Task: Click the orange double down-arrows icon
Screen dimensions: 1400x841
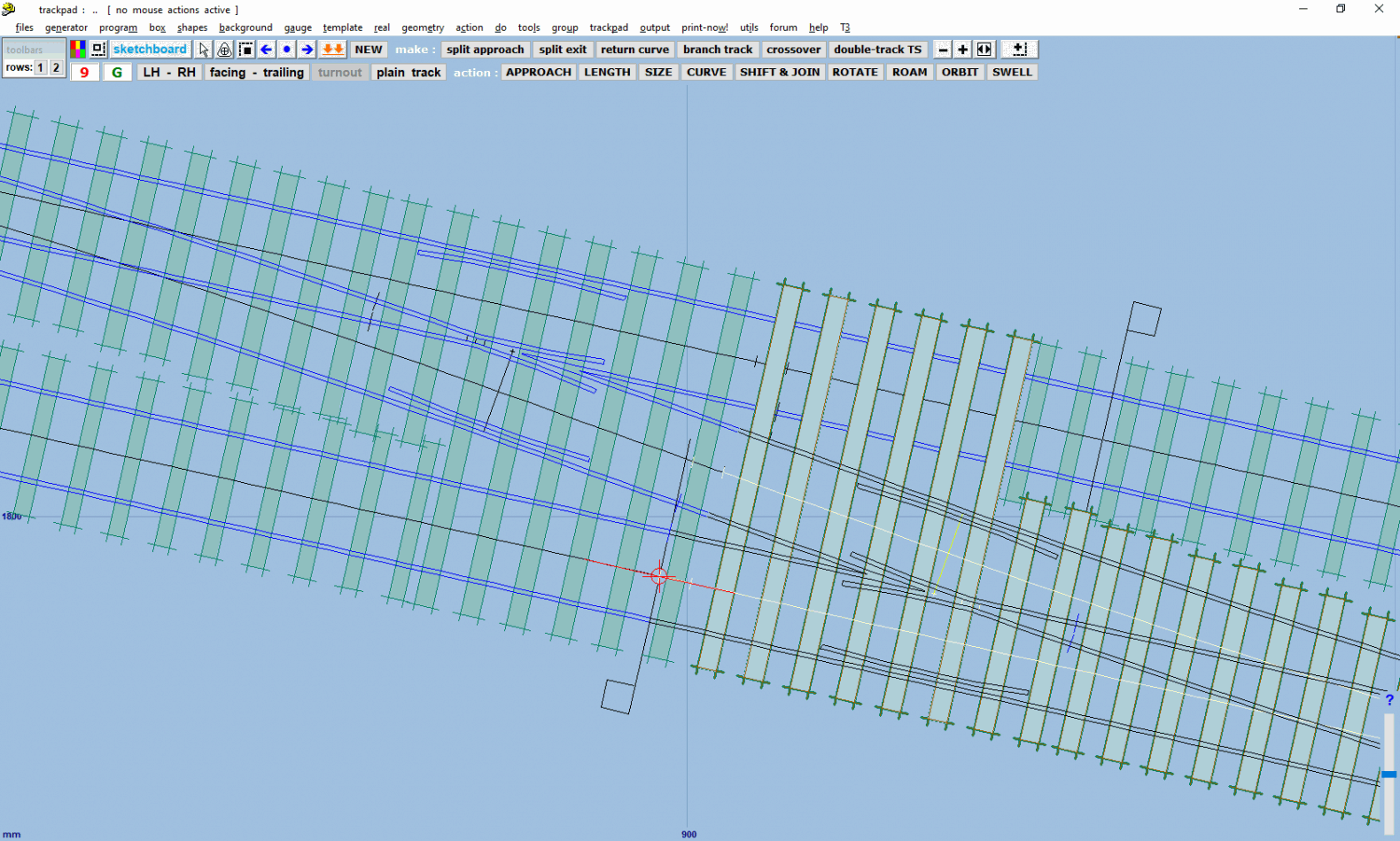Action: [x=332, y=50]
